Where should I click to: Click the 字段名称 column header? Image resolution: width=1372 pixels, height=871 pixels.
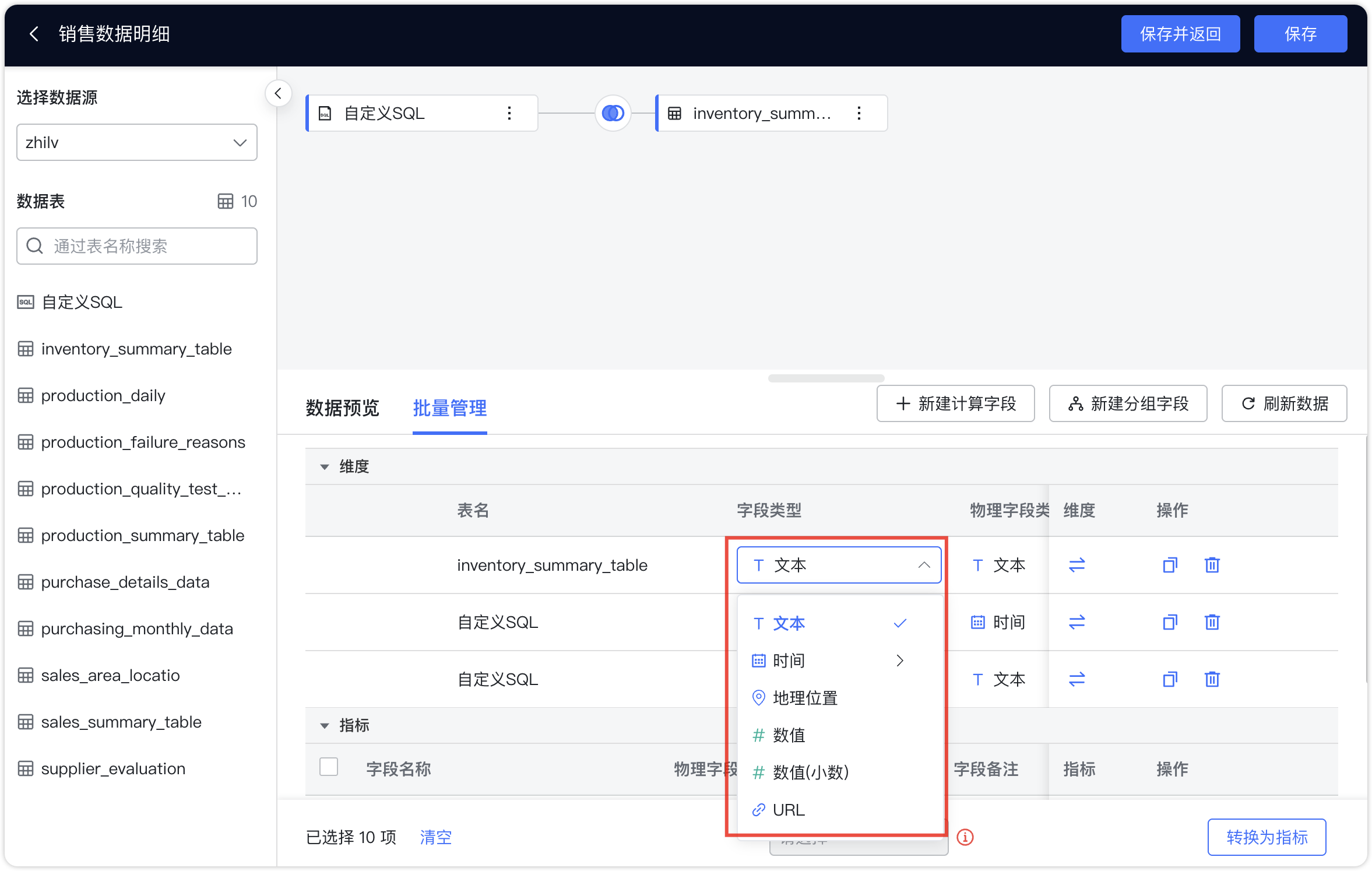[399, 769]
